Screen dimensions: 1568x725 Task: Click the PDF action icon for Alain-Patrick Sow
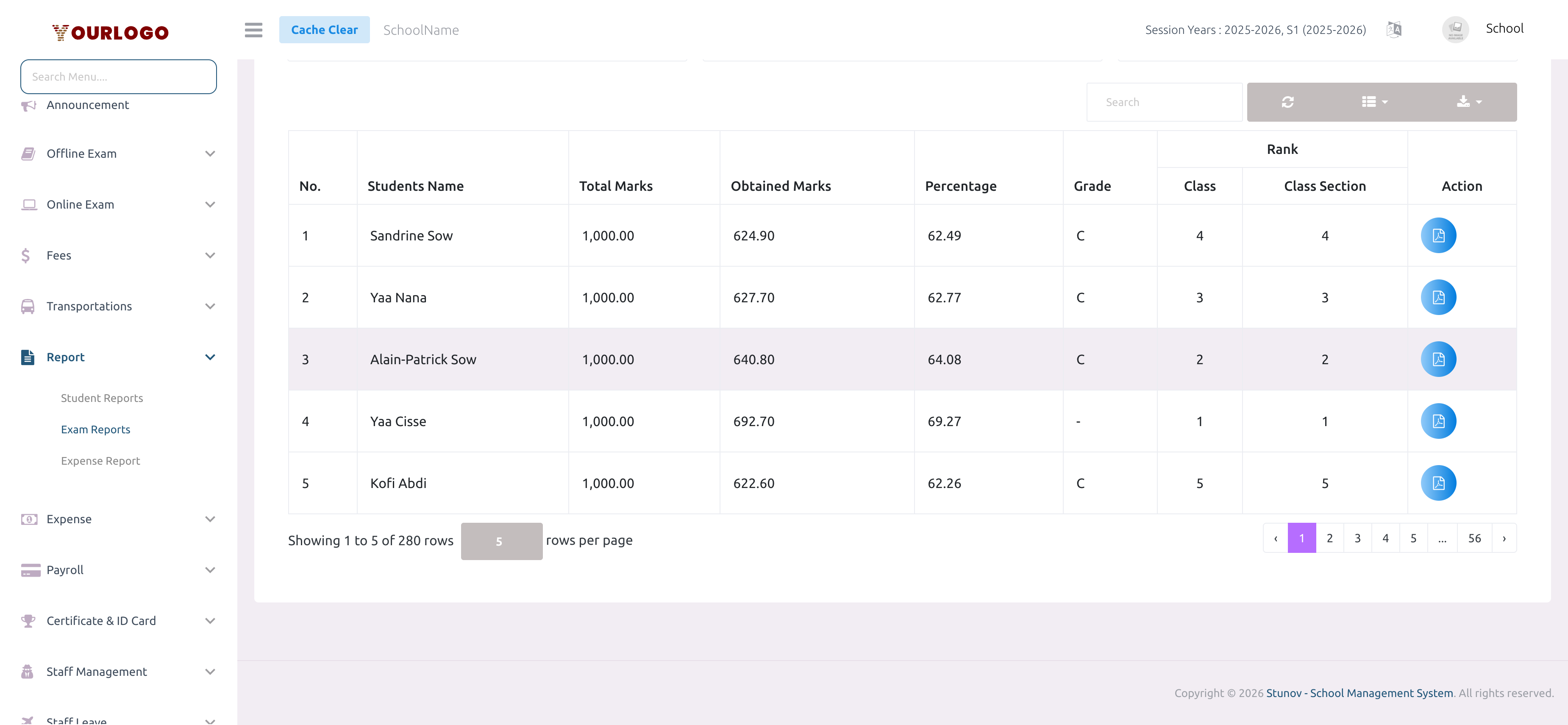click(1438, 359)
